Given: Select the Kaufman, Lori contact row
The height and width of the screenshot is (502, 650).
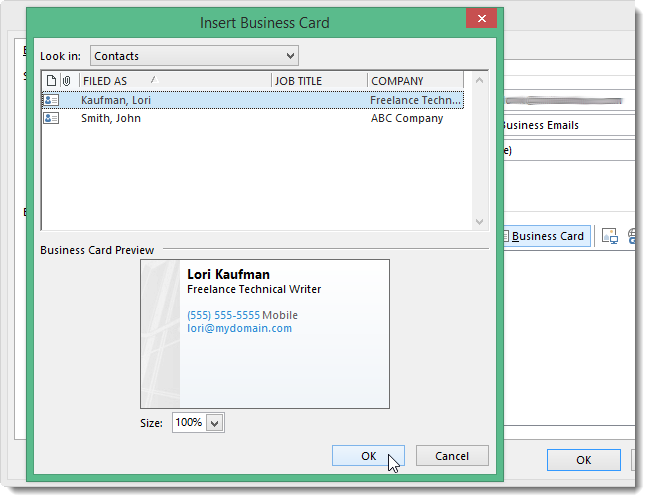Looking at the screenshot, I should [x=252, y=100].
